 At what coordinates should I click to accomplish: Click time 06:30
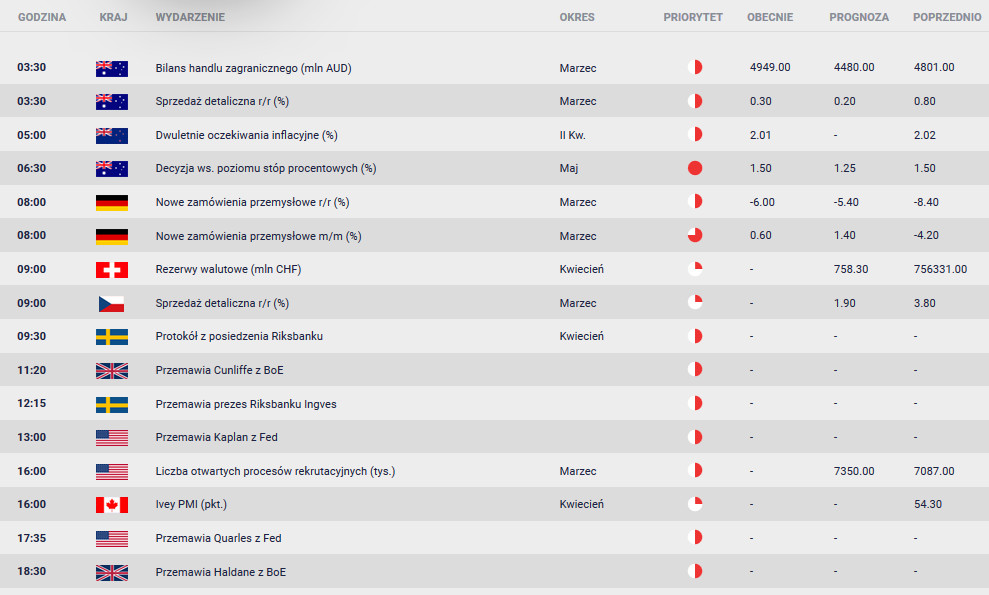point(32,168)
